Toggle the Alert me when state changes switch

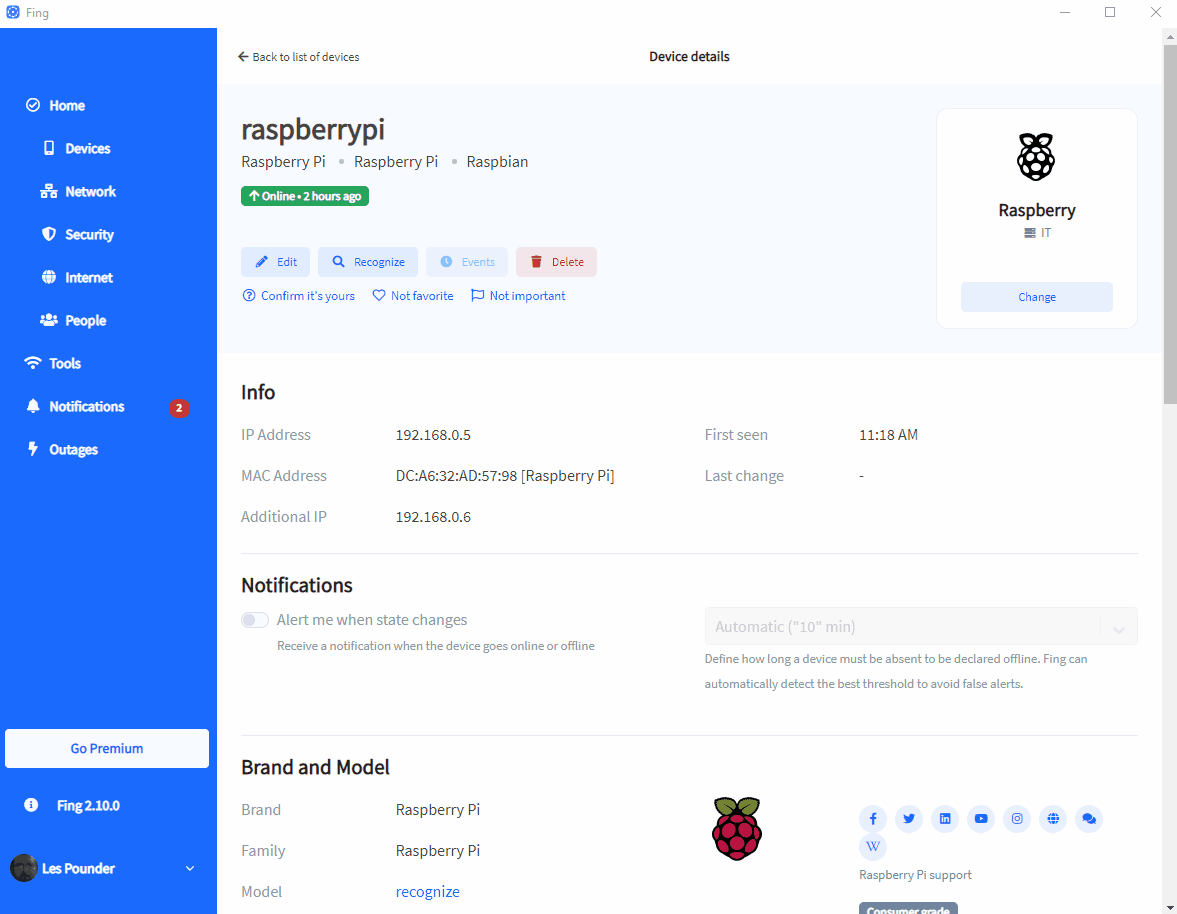255,620
